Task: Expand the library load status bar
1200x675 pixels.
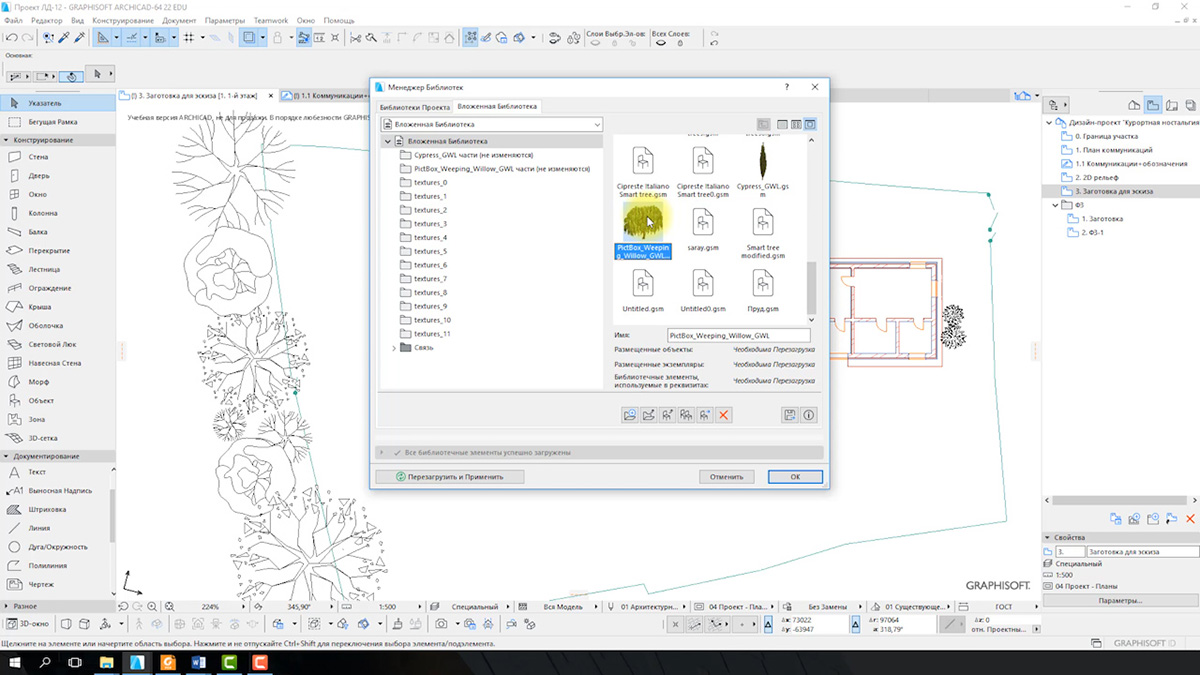Action: coord(381,453)
